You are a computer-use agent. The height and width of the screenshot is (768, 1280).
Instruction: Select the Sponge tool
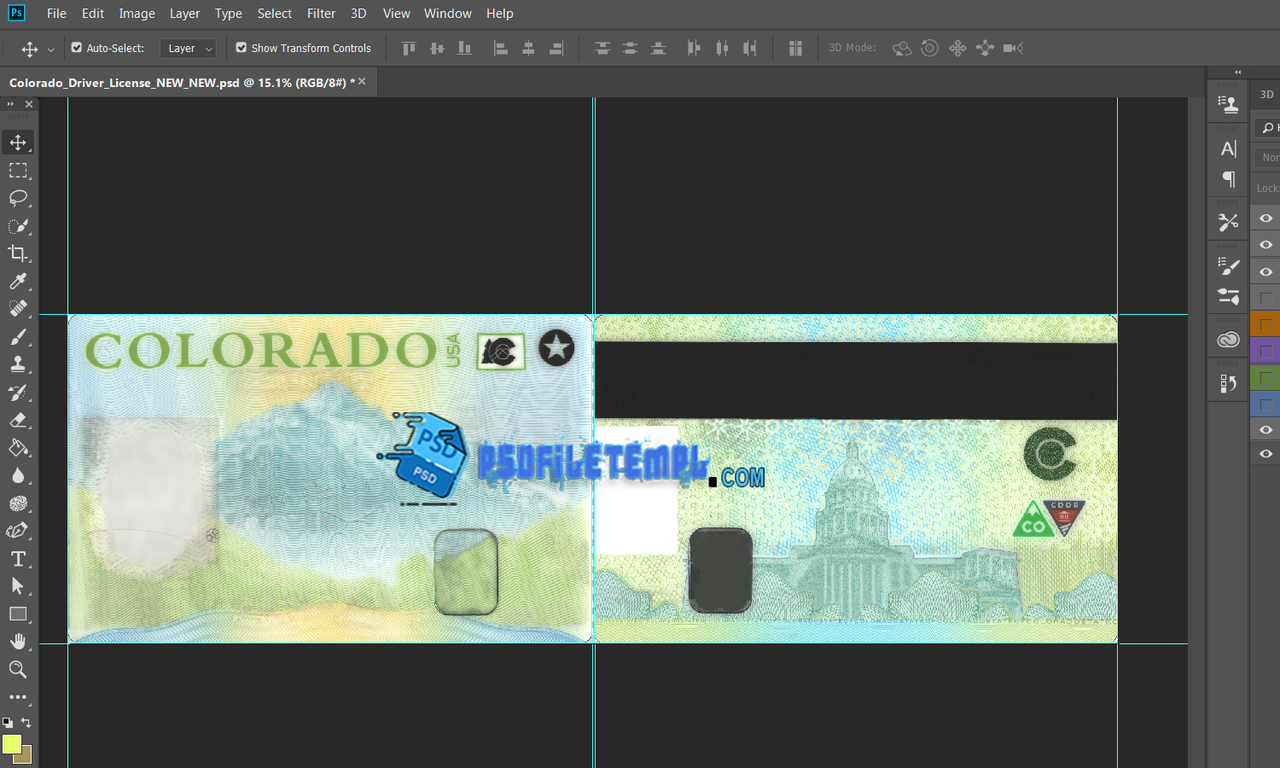click(x=18, y=503)
